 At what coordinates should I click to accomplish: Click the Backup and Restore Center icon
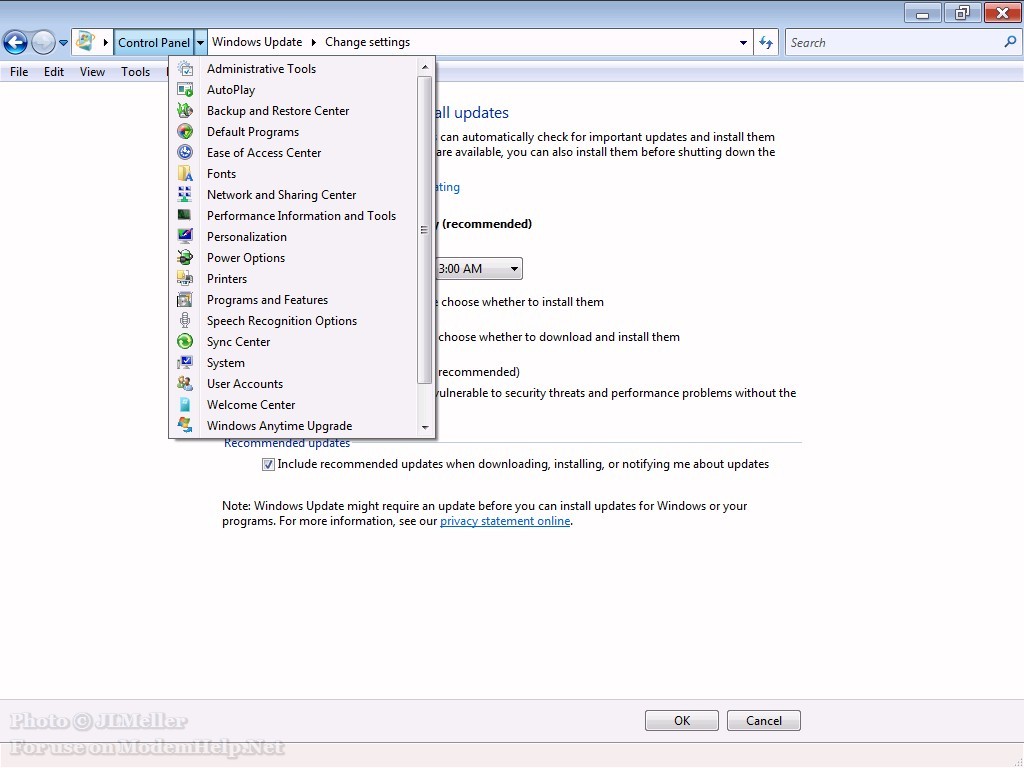point(185,110)
